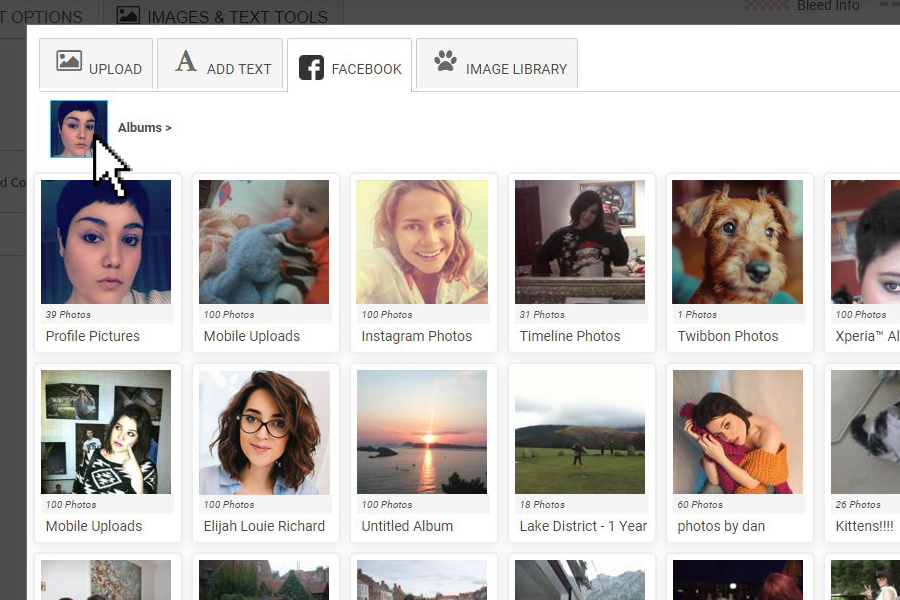Click the 1 Photos count label
This screenshot has width=900, height=600.
click(697, 315)
